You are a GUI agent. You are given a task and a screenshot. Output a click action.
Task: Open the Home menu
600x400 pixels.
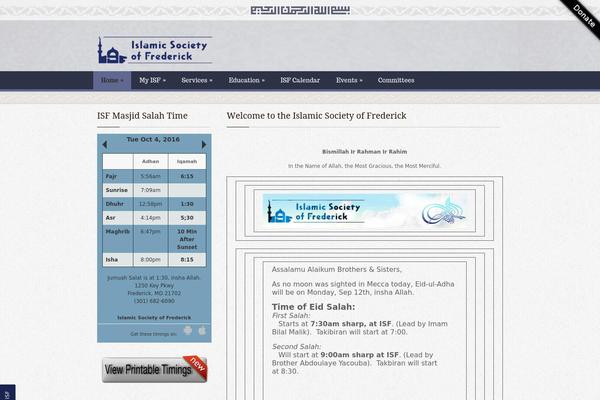coord(112,80)
